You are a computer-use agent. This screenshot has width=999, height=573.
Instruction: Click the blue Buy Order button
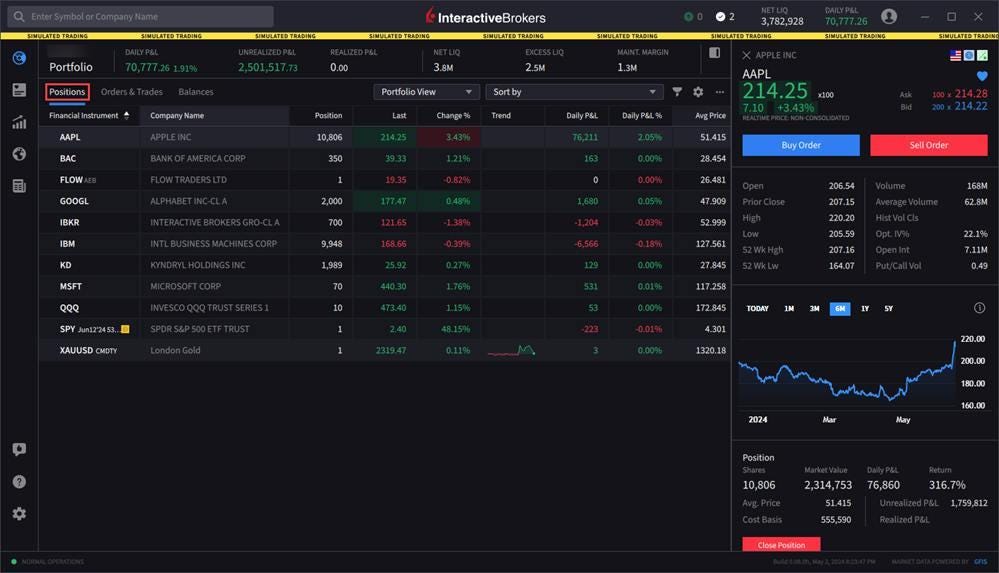801,145
